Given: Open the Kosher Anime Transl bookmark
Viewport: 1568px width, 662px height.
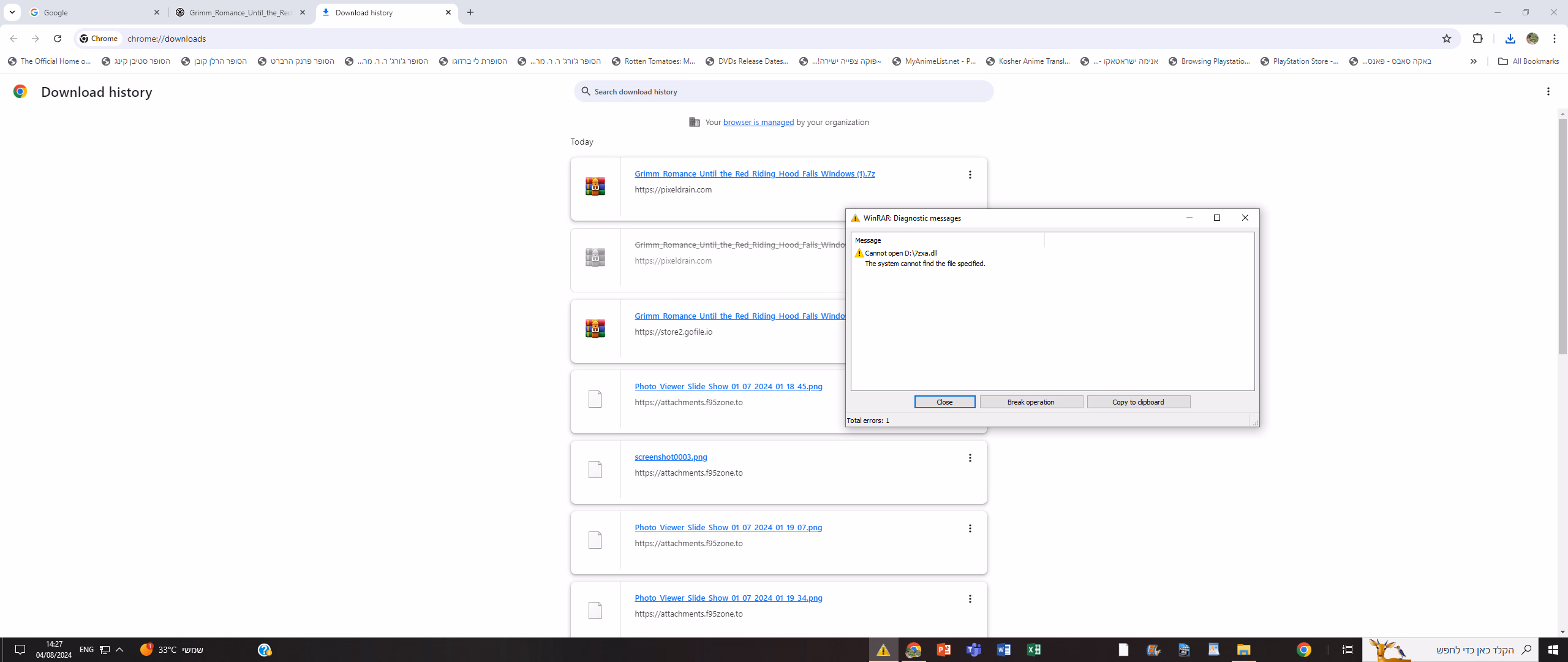Looking at the screenshot, I should (x=1028, y=61).
